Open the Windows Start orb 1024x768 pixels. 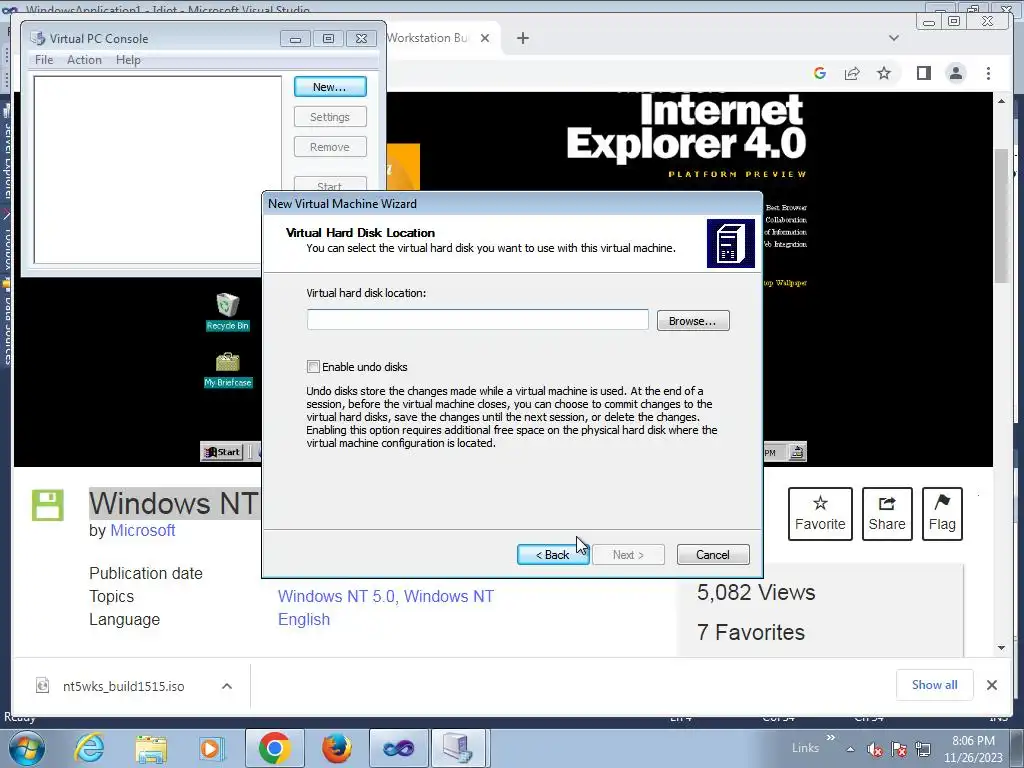27,748
